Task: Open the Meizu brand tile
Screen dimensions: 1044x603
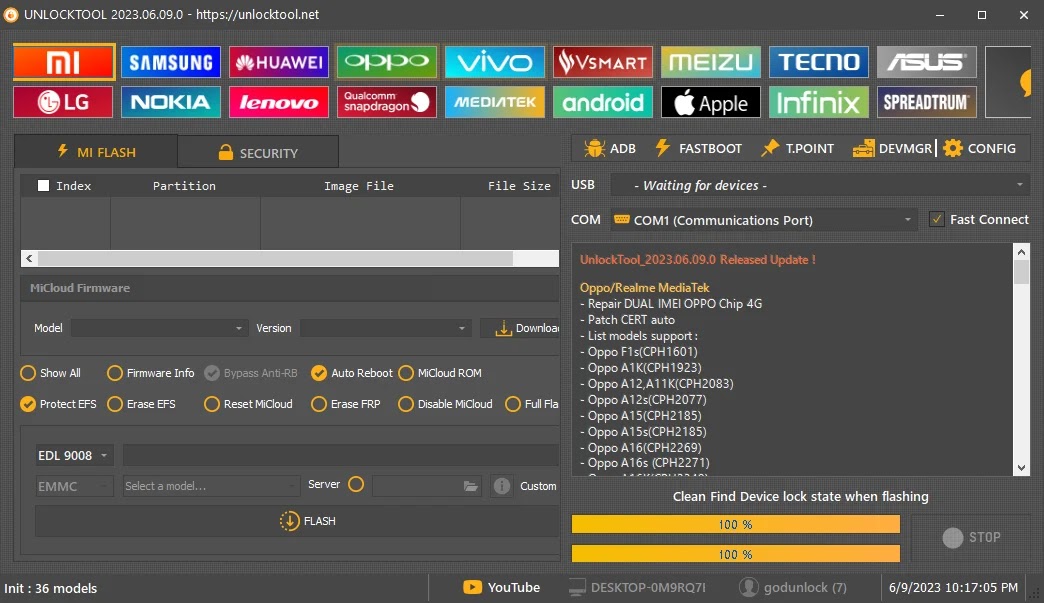Action: (710, 63)
